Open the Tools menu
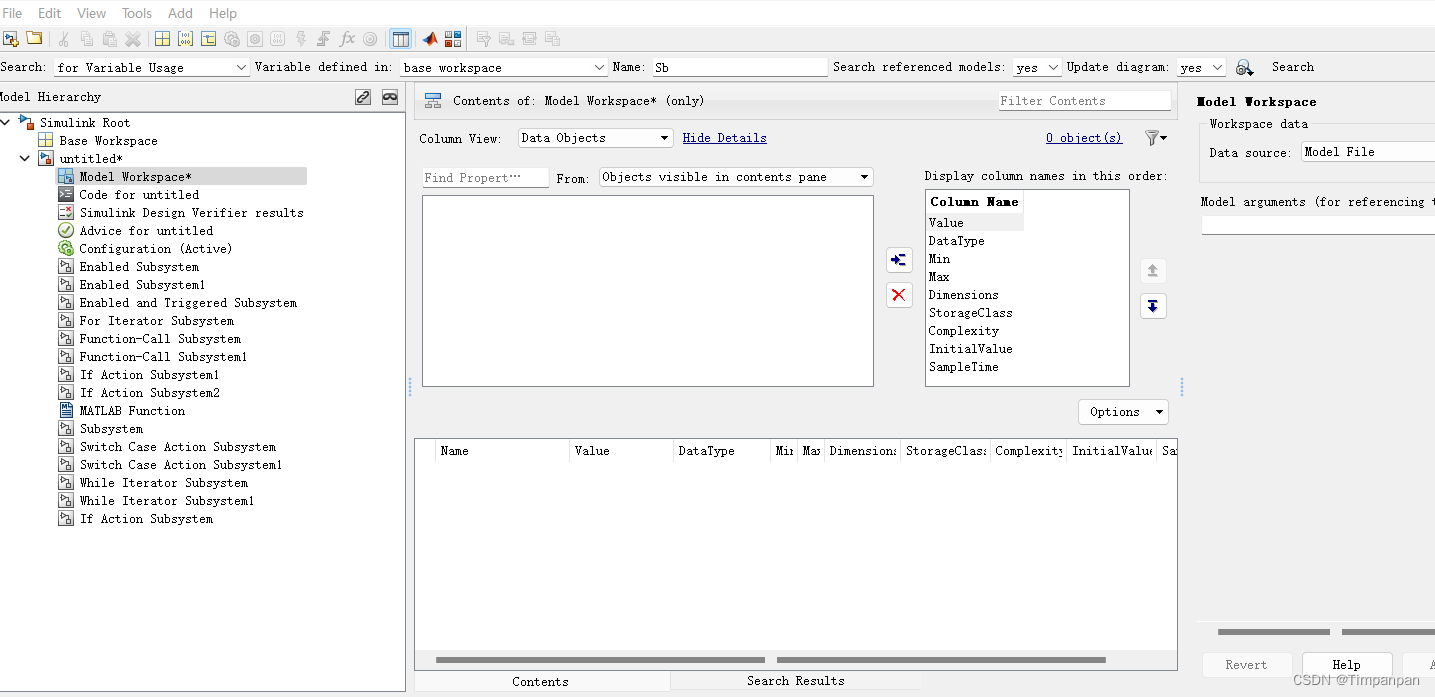 click(136, 13)
